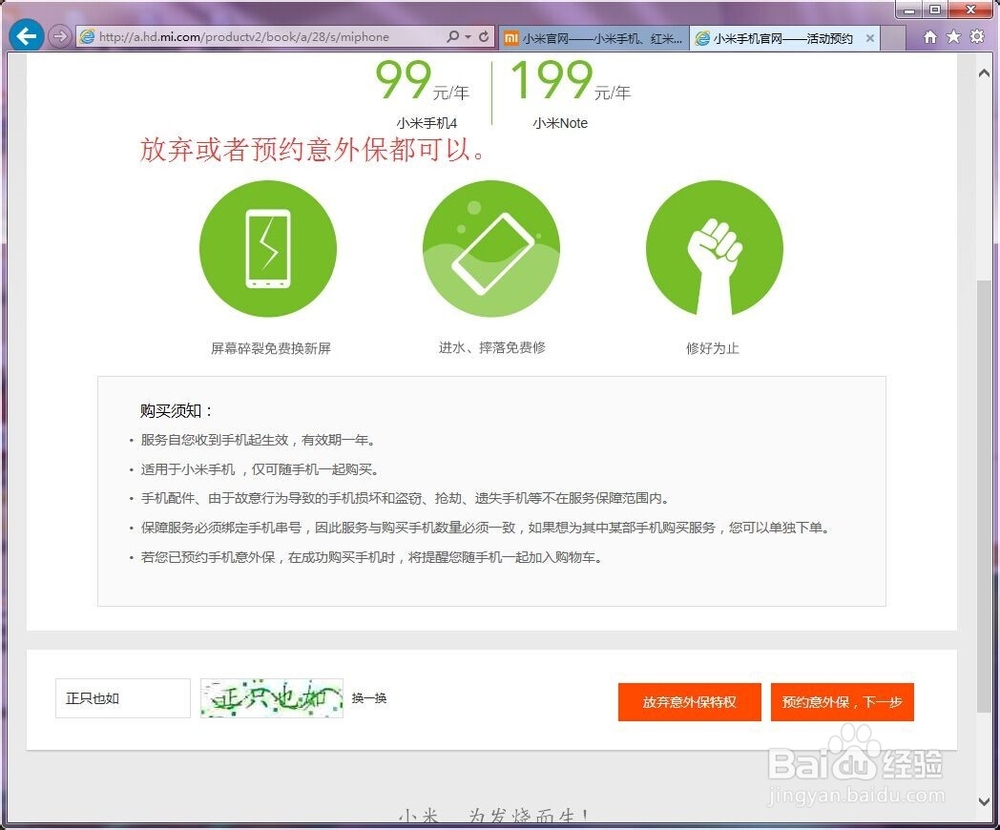
Task: Click the 屏幕碎裂免费换新屏 caption
Action: coord(271,348)
